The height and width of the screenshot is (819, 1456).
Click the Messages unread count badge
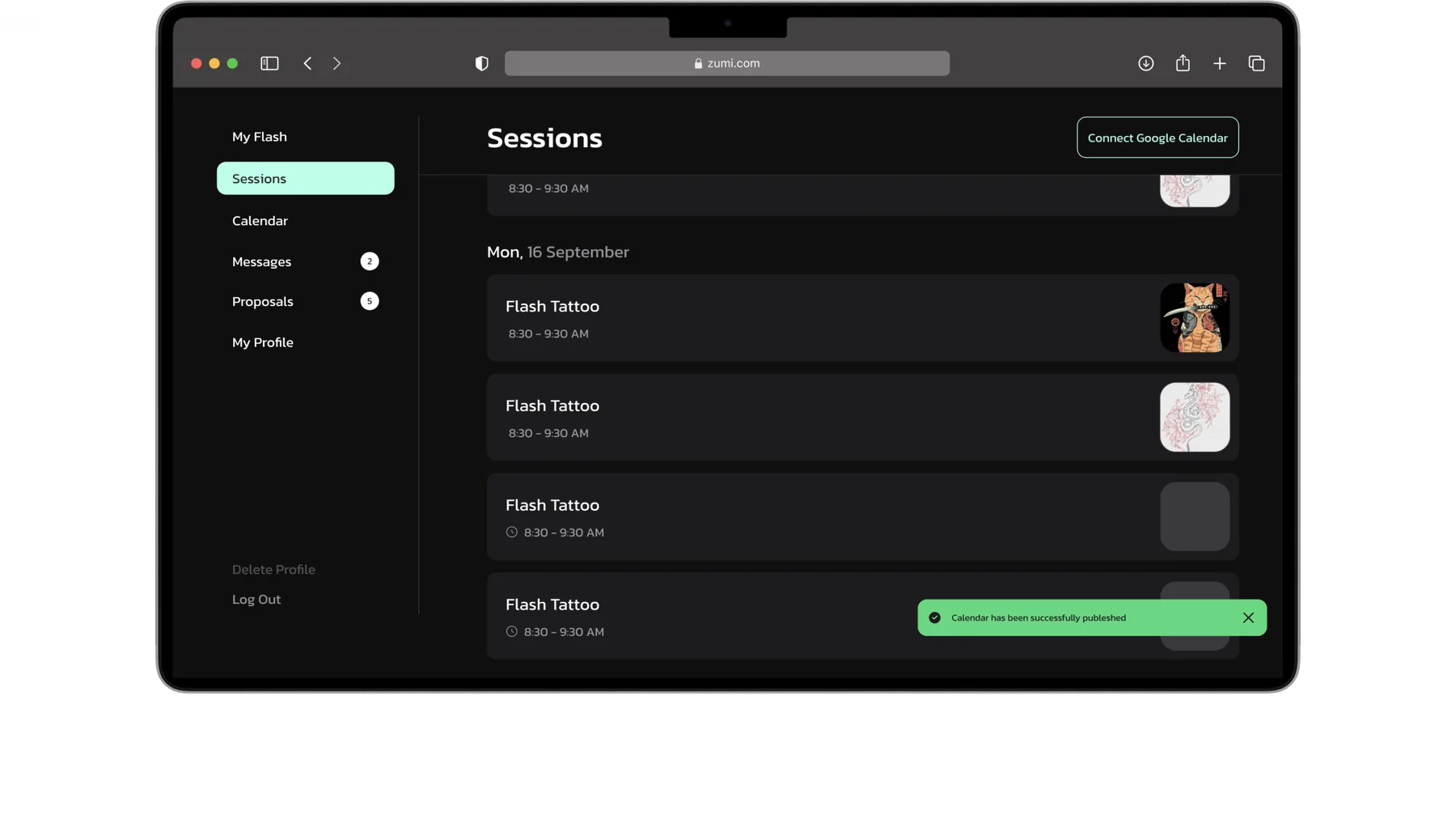pos(370,261)
